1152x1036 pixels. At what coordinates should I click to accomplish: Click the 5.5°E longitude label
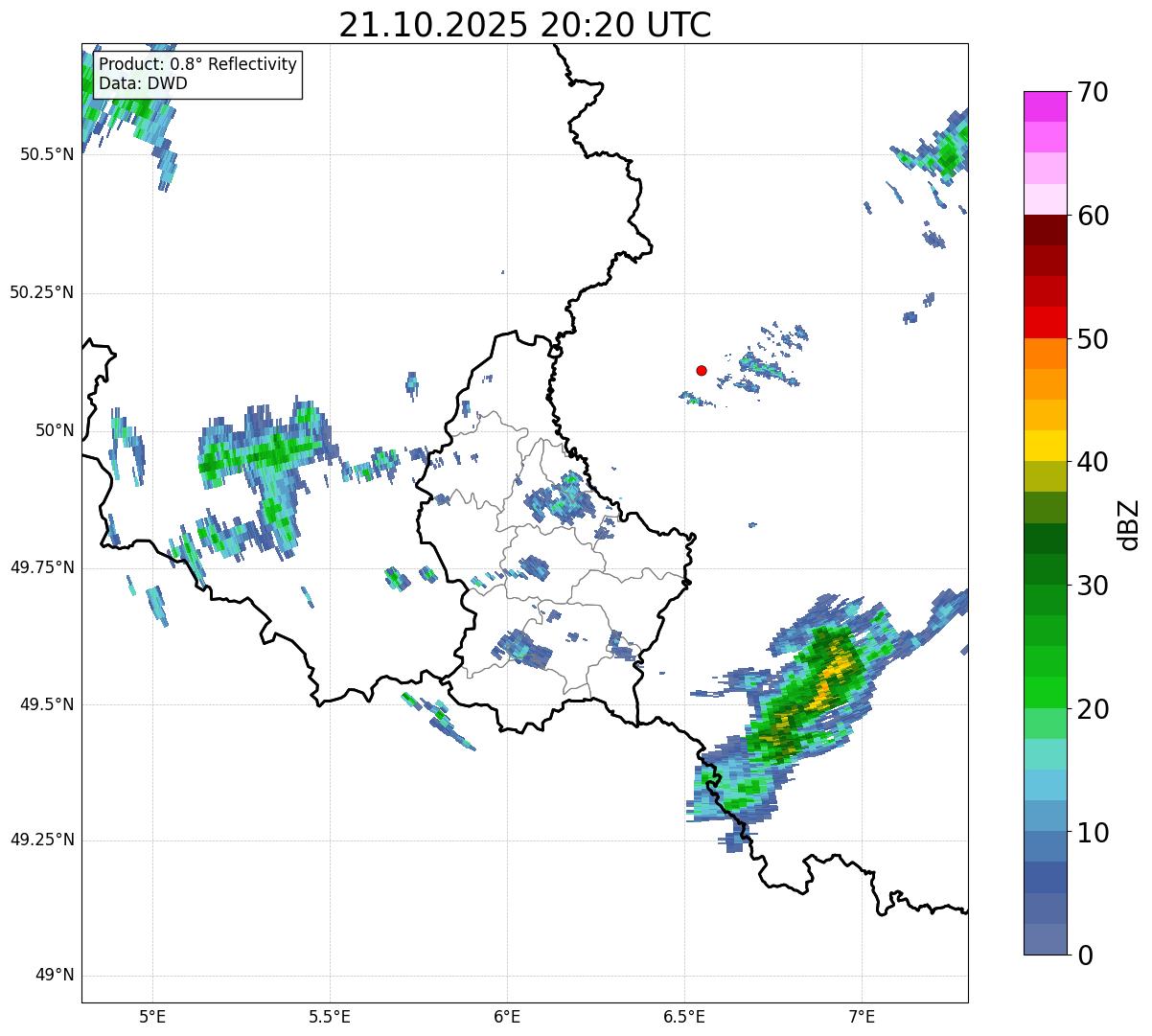point(330,1016)
